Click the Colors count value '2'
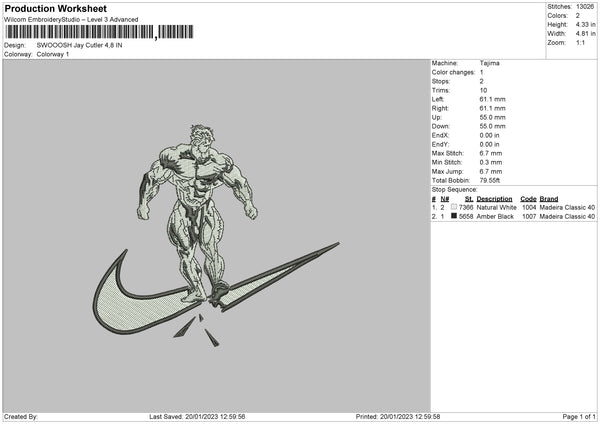The width and height of the screenshot is (600, 424). 578,16
